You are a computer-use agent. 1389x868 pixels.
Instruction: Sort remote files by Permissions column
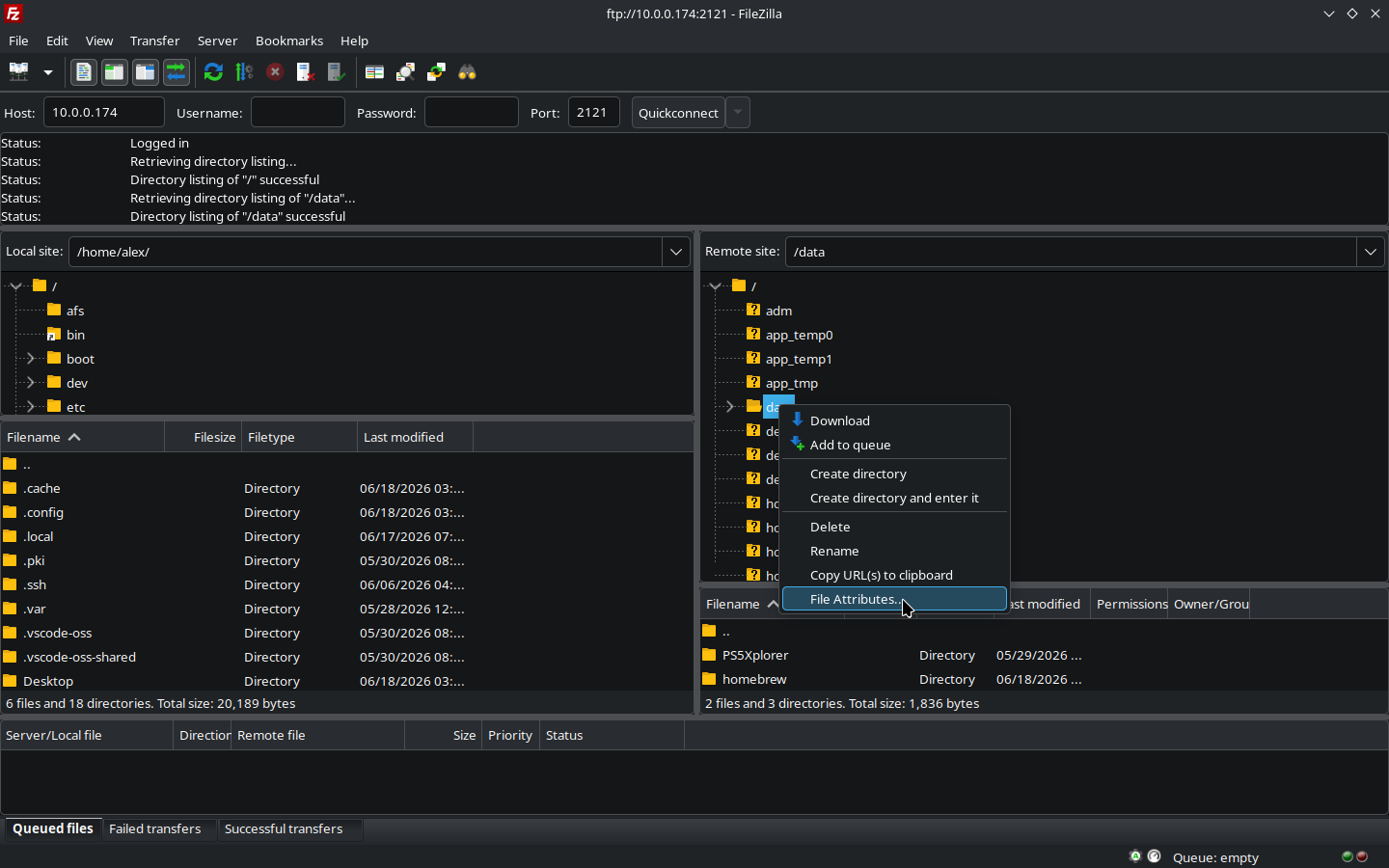tap(1130, 604)
